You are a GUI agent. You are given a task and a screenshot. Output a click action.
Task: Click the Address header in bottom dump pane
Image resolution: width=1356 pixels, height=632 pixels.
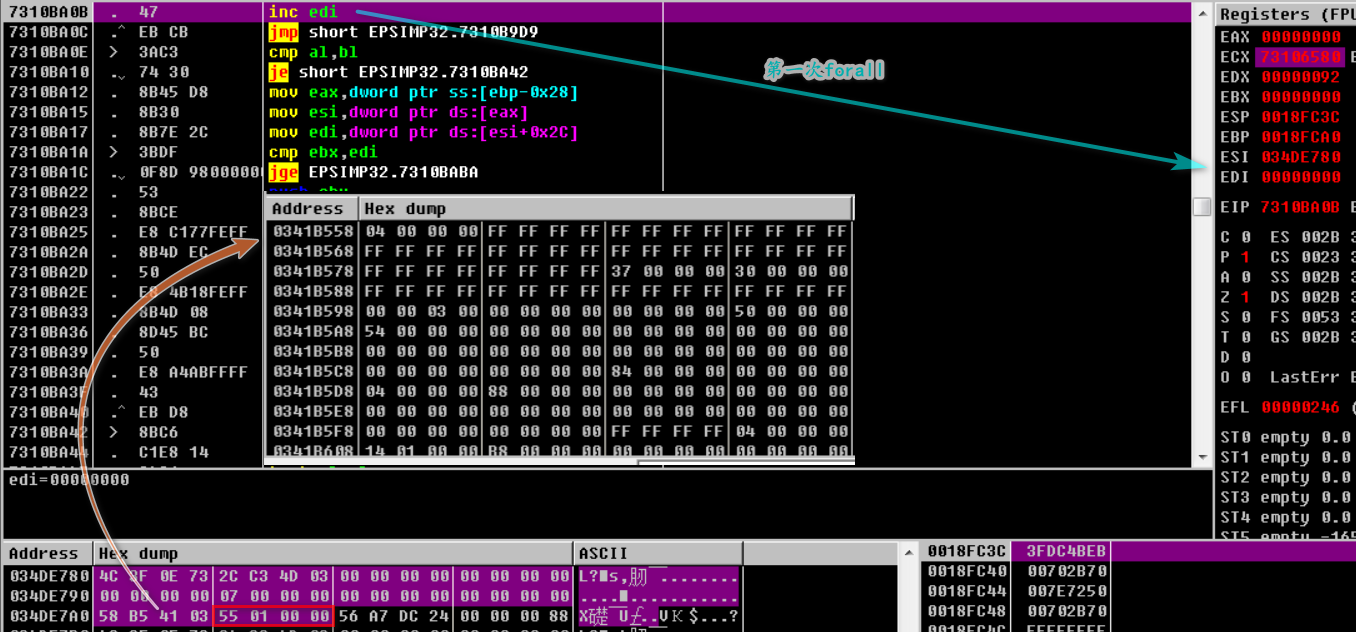pos(46,553)
